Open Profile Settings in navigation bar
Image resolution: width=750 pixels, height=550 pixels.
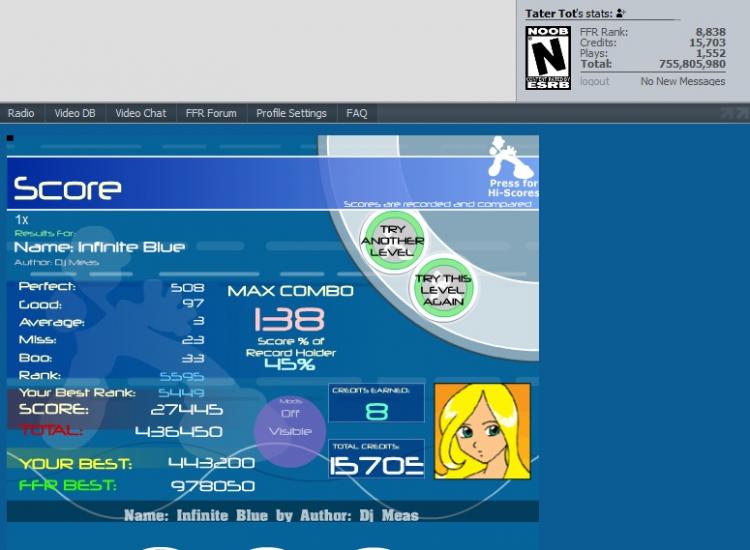click(291, 113)
